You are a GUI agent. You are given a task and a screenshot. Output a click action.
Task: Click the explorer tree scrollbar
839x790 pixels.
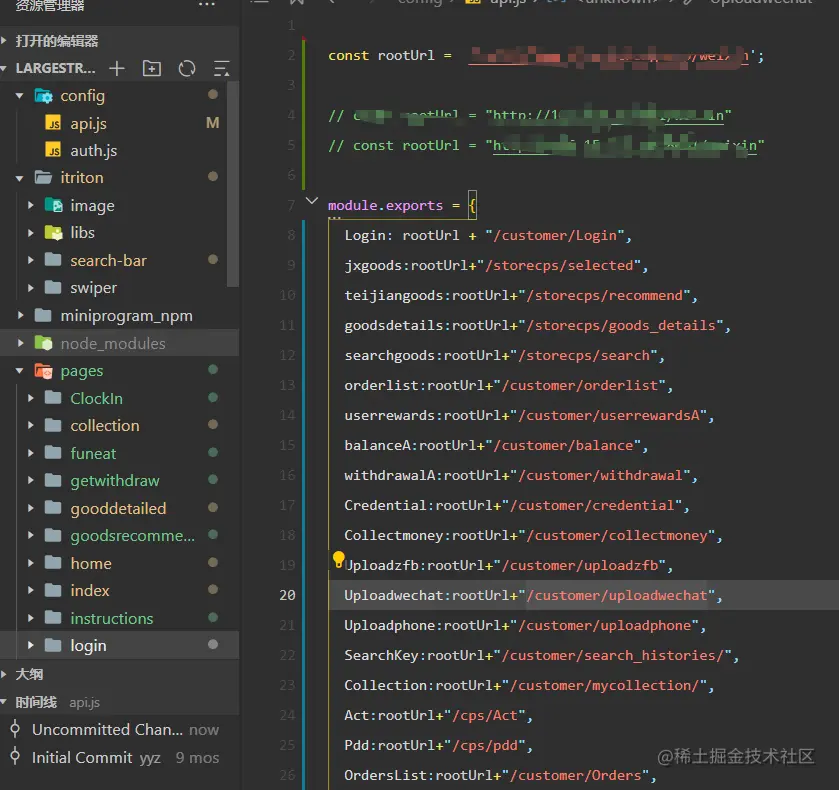click(x=233, y=185)
